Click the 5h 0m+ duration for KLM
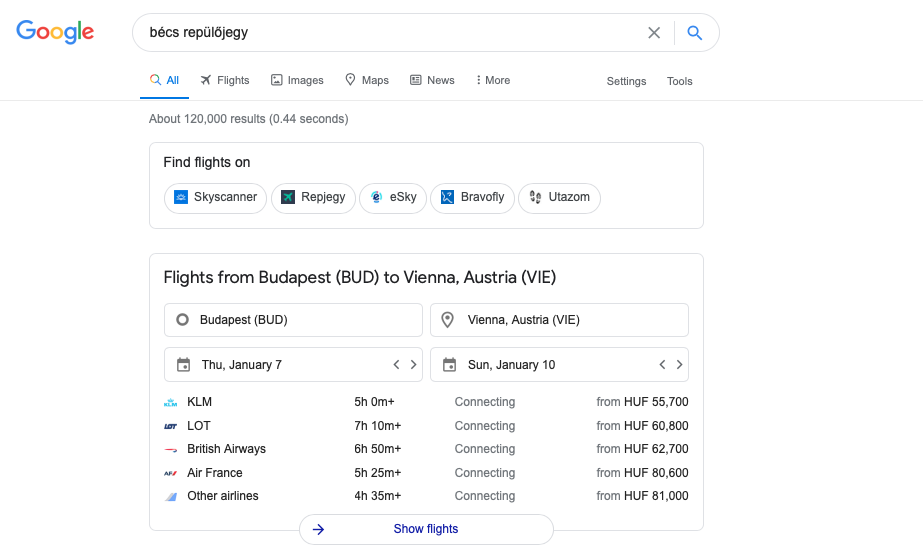The image size is (923, 554). (x=374, y=402)
